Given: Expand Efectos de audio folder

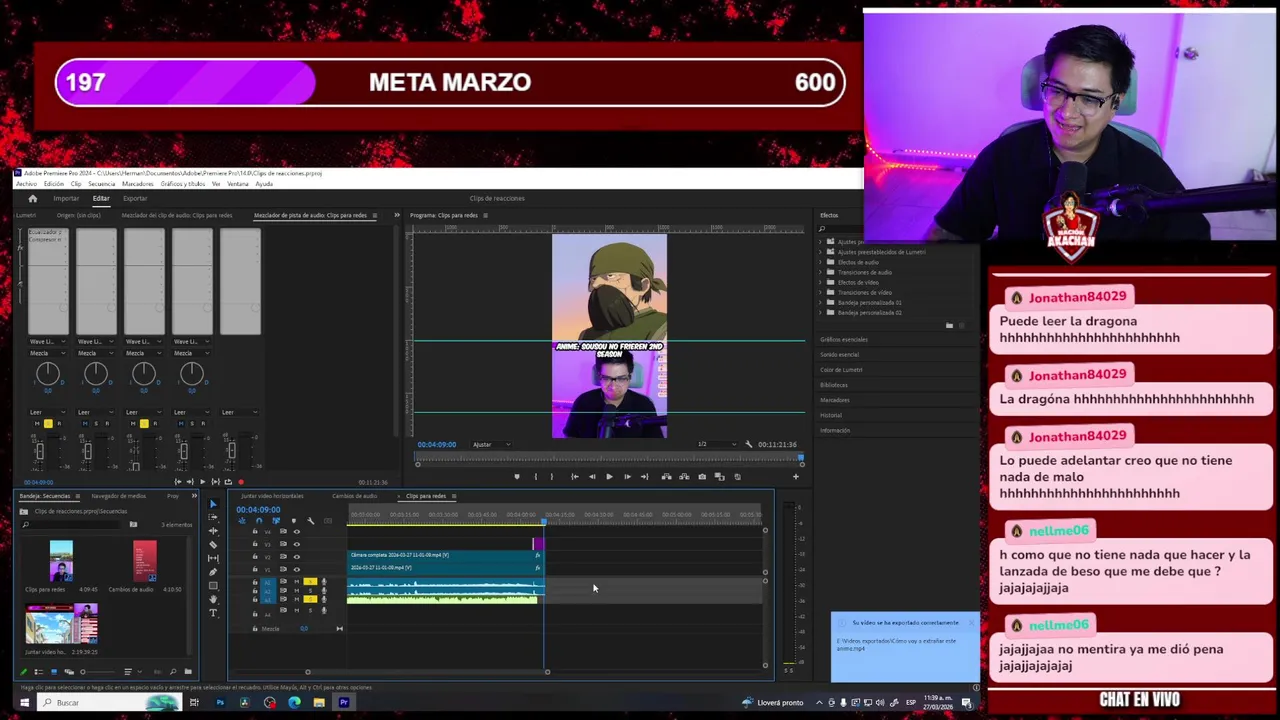Looking at the screenshot, I should point(820,262).
